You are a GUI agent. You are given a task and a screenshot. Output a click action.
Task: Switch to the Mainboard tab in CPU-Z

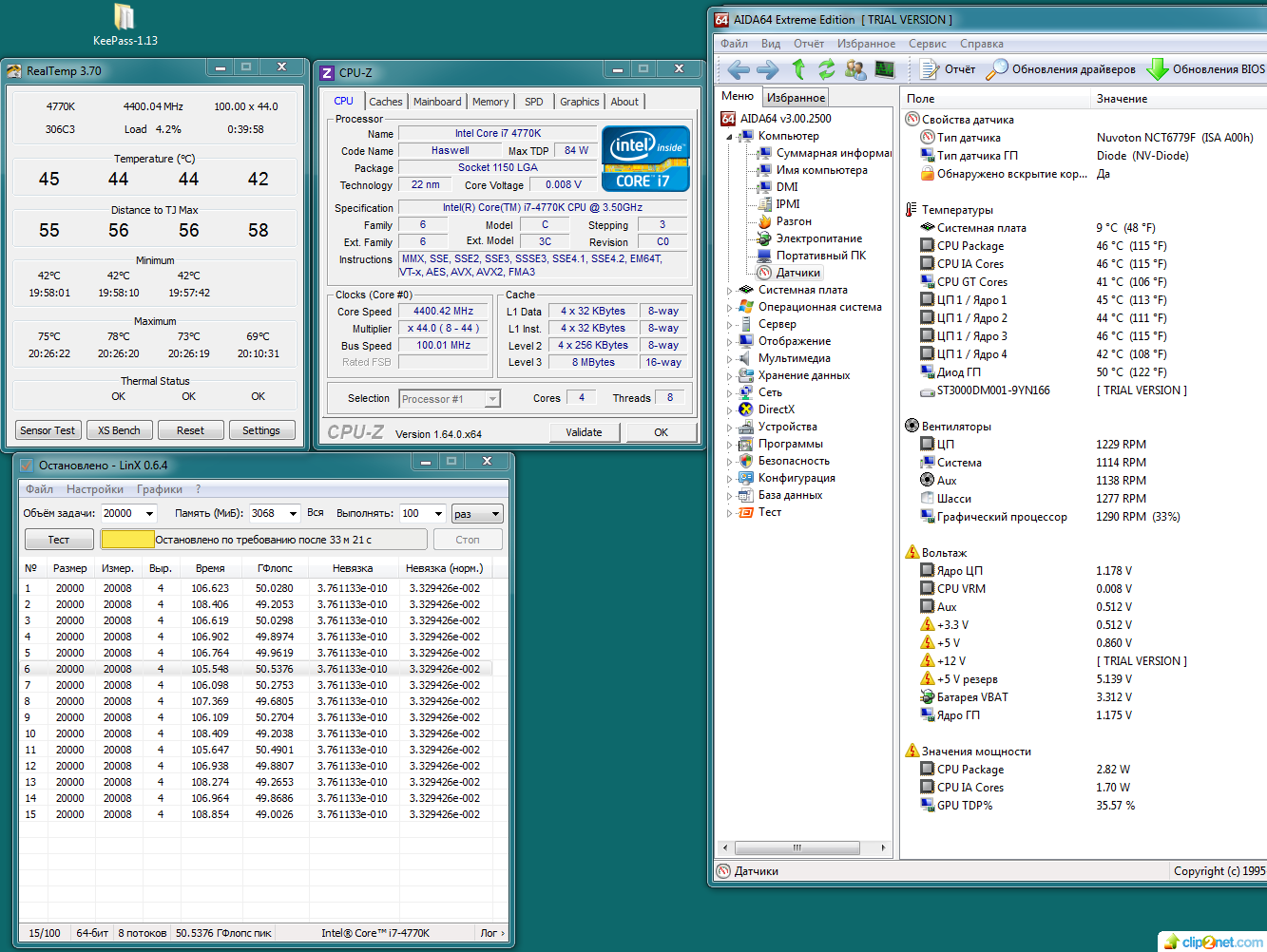[437, 102]
